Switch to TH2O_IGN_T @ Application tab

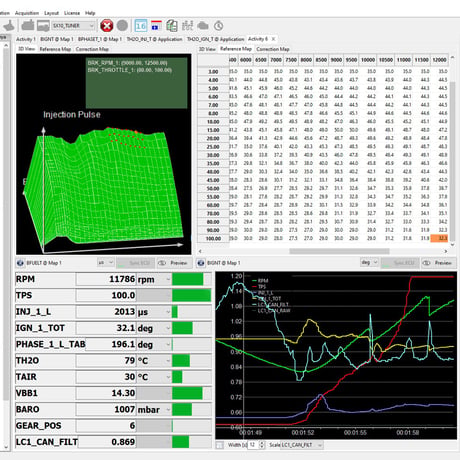coord(215,39)
